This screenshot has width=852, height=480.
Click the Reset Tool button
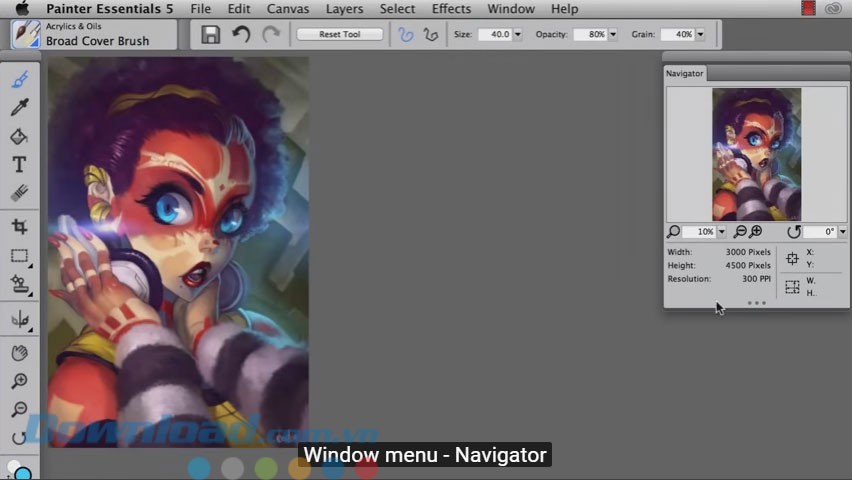[x=340, y=35]
